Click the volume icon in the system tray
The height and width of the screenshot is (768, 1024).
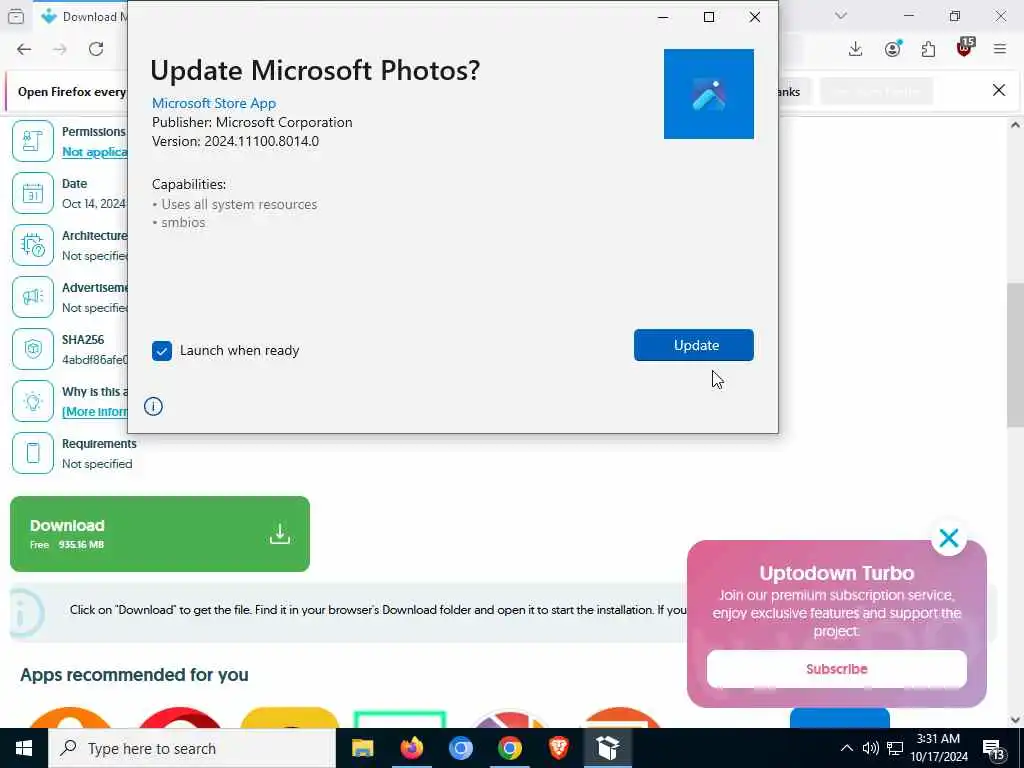click(x=871, y=748)
